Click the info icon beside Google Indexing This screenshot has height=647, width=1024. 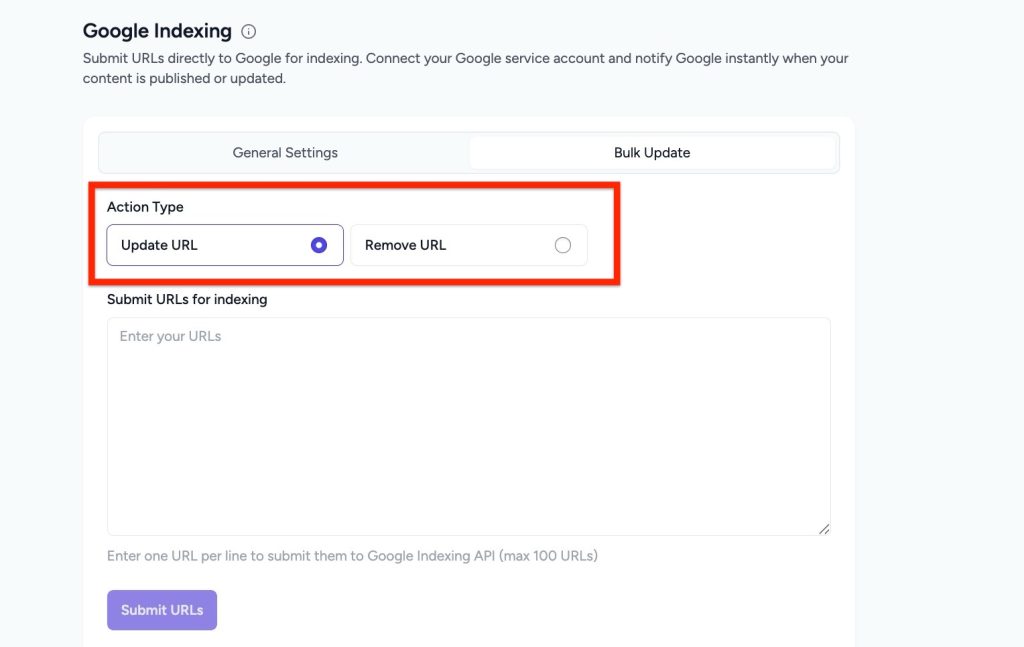249,32
